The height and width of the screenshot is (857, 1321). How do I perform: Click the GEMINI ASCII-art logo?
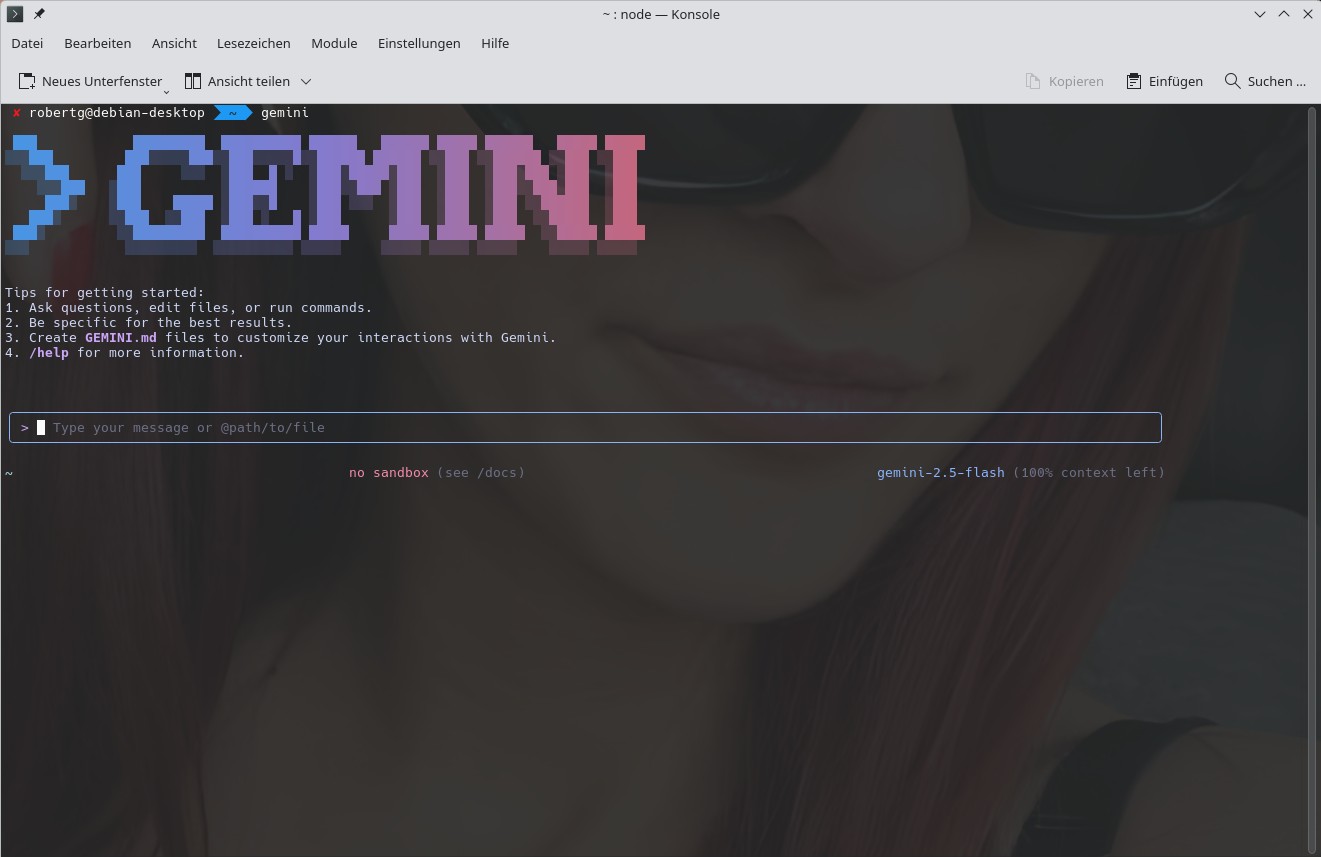(325, 194)
